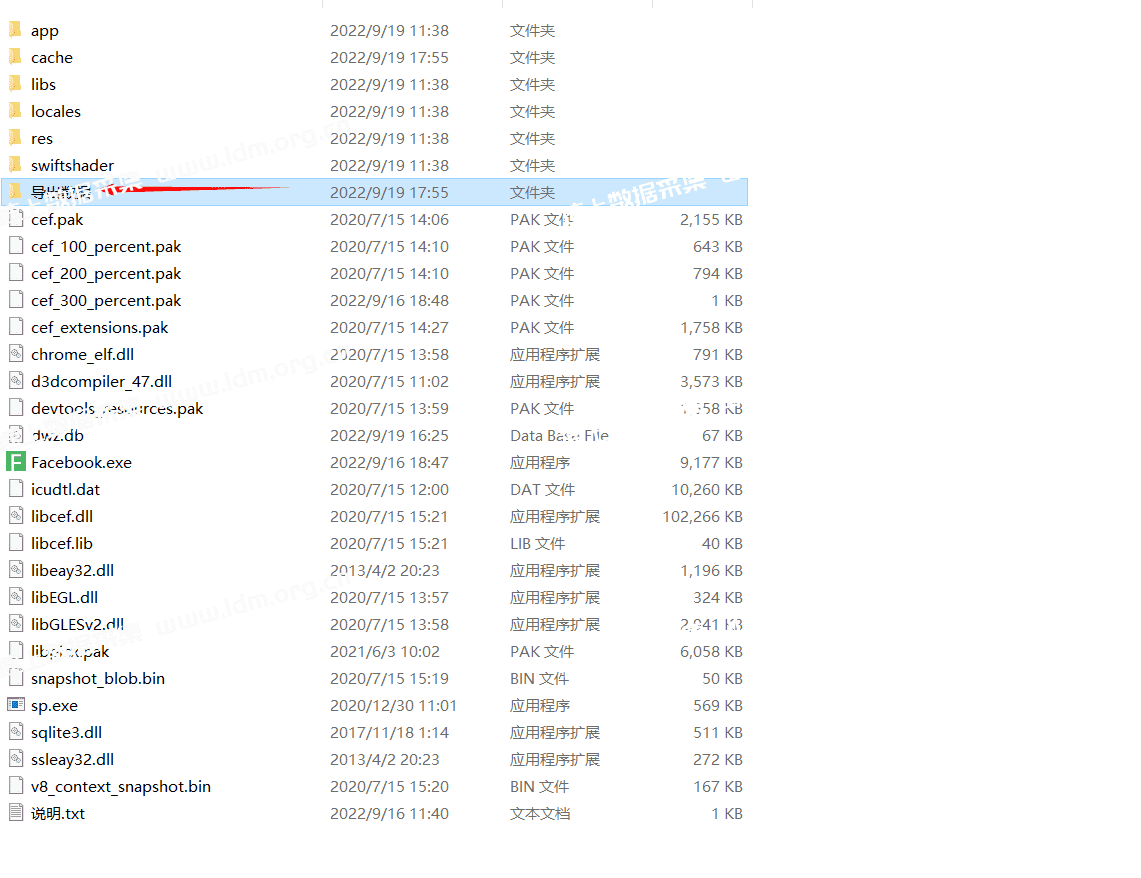Click the type 文本文档 of 说明.txt

point(540,813)
